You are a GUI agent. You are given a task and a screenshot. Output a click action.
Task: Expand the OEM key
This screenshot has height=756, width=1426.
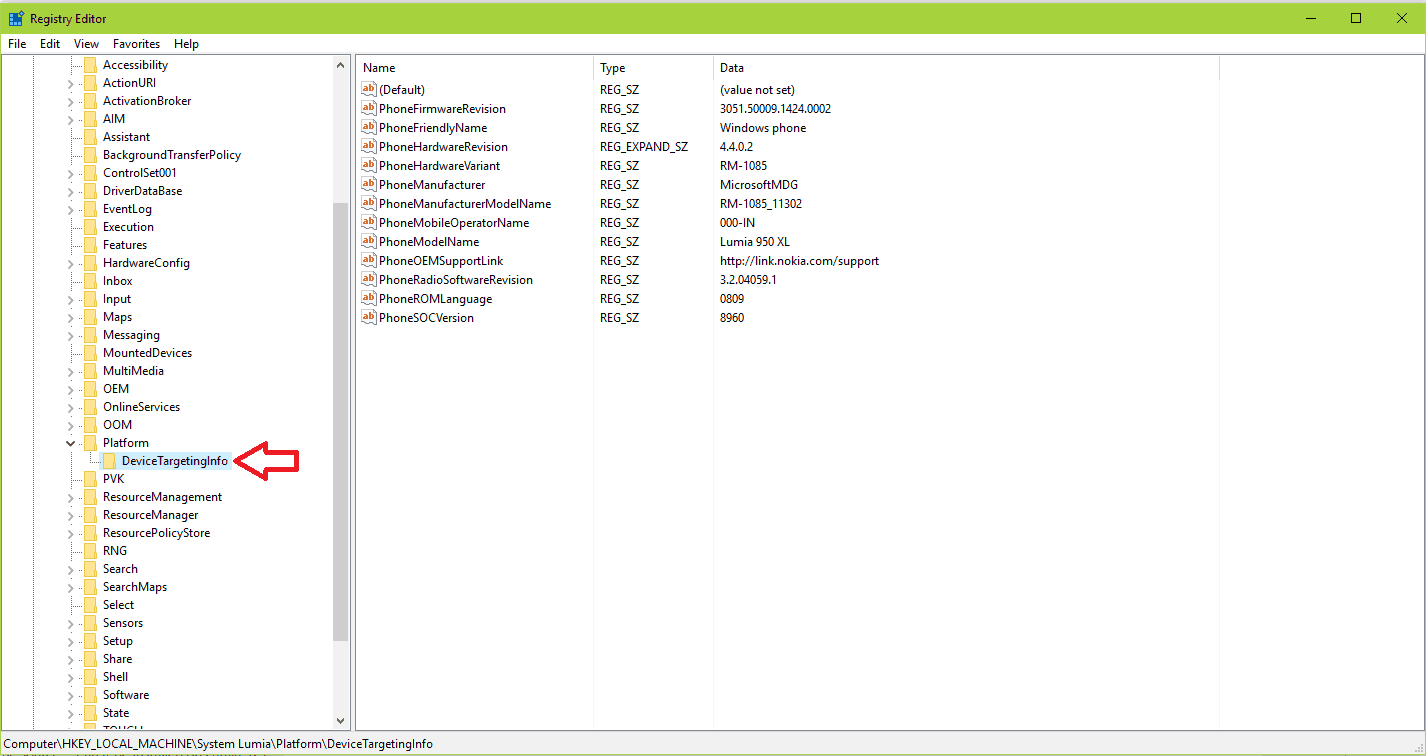point(70,389)
